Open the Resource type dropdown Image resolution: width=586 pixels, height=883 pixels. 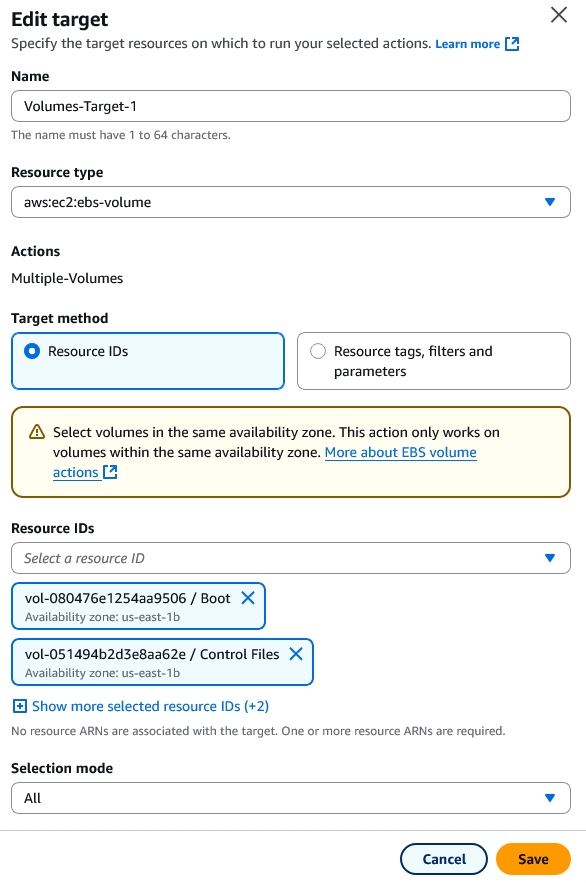click(290, 201)
